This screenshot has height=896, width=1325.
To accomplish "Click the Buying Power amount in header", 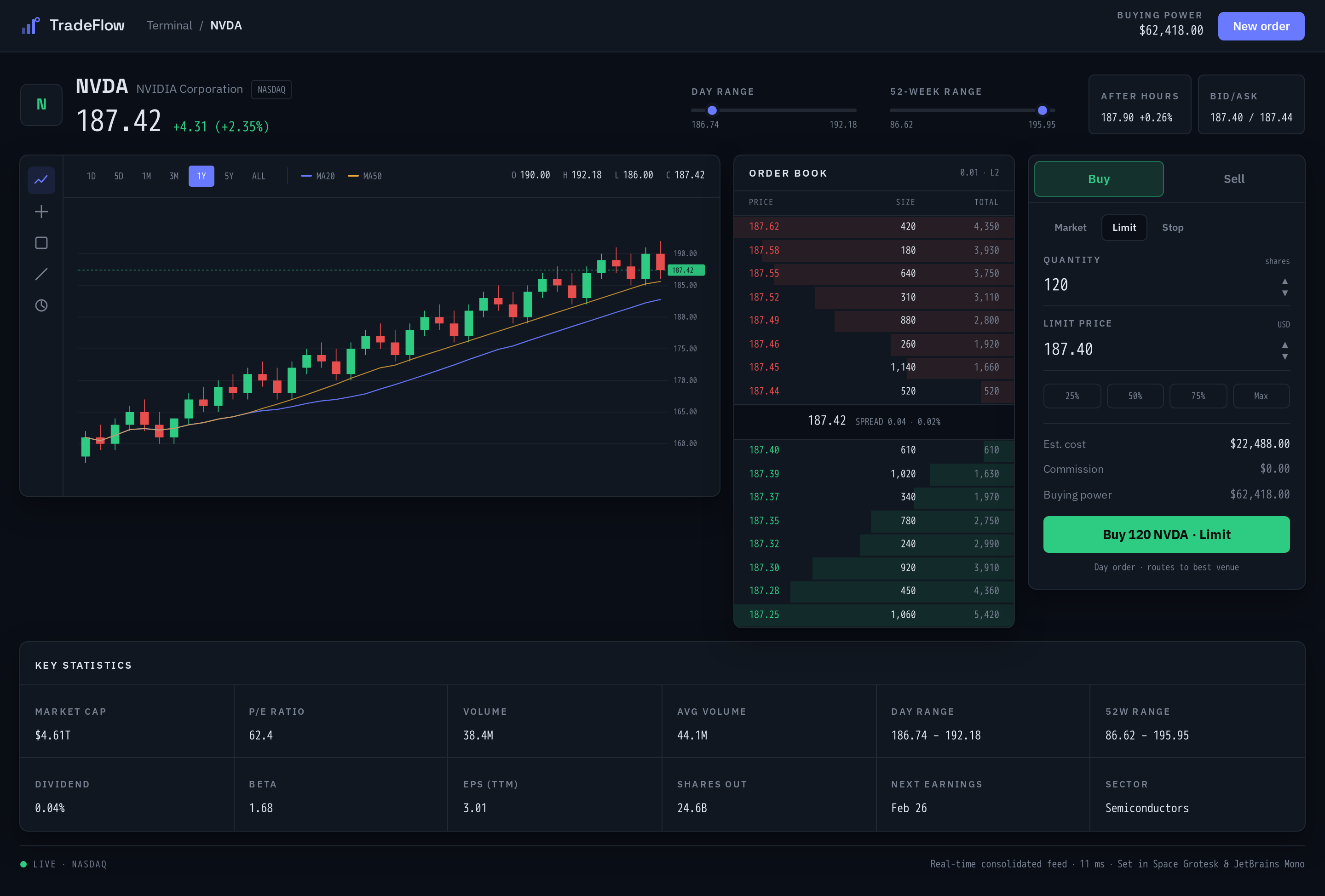I will pyautogui.click(x=1171, y=31).
